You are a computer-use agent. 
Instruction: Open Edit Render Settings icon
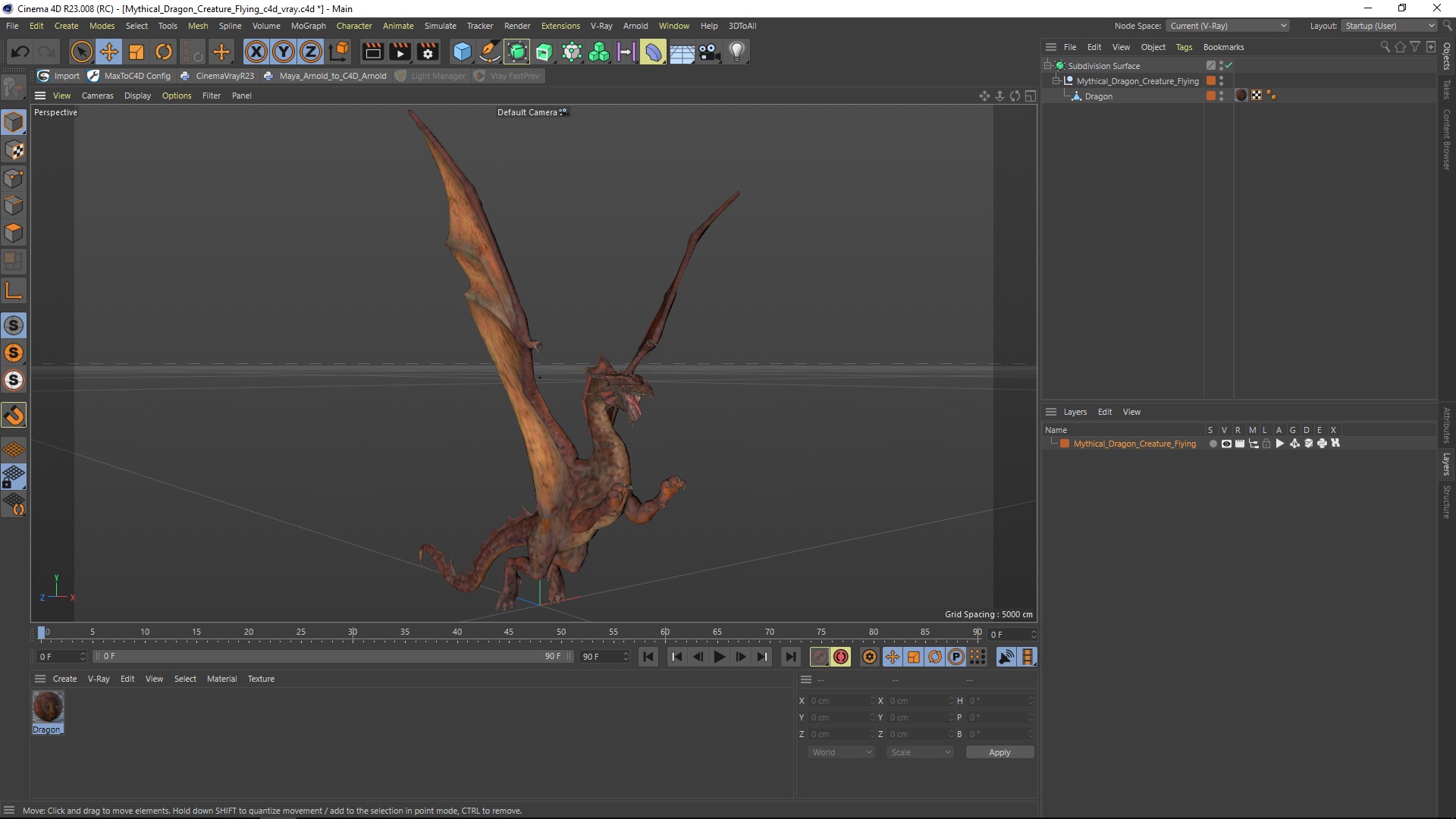coord(428,52)
